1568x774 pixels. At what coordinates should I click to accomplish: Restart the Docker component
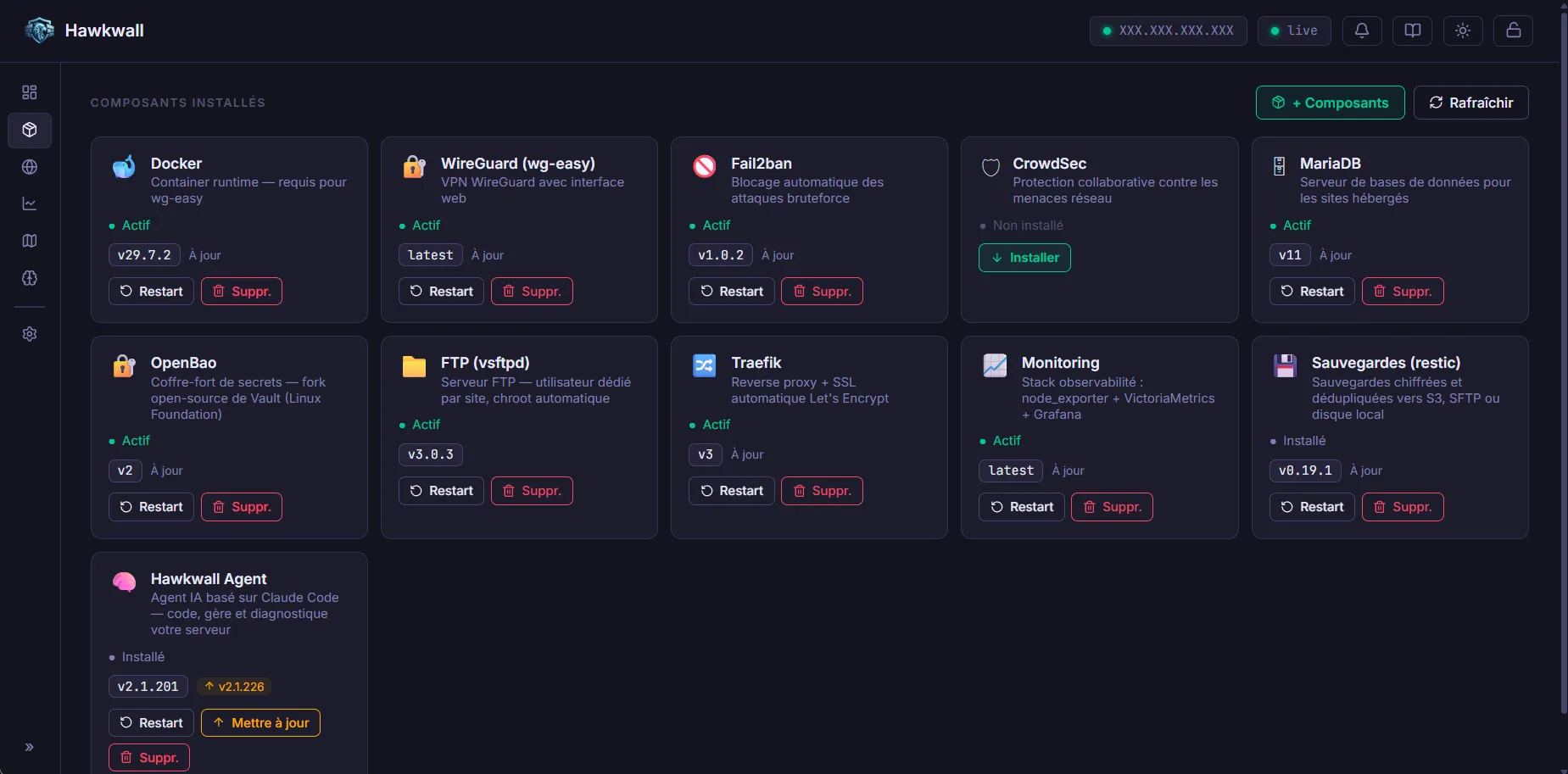(x=151, y=292)
